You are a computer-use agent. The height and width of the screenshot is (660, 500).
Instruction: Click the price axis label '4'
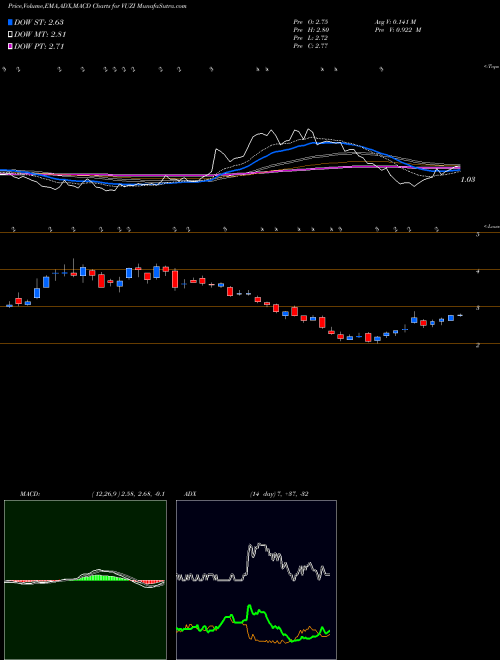click(x=478, y=271)
